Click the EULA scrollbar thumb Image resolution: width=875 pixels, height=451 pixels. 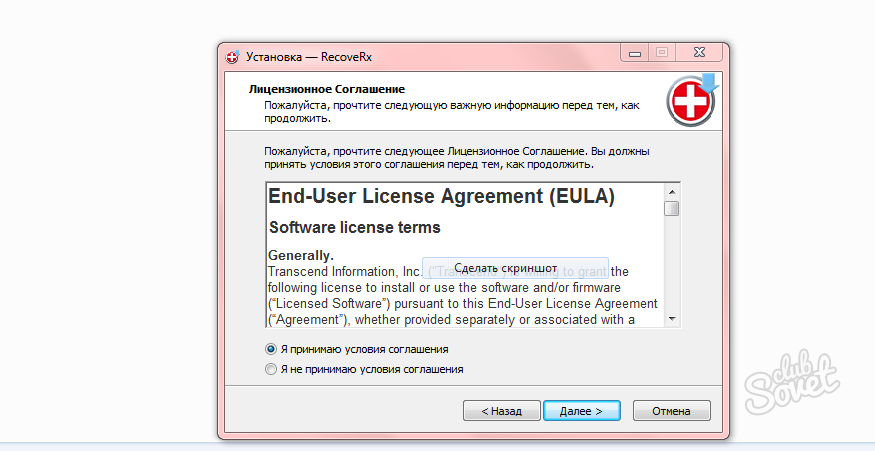coord(672,209)
